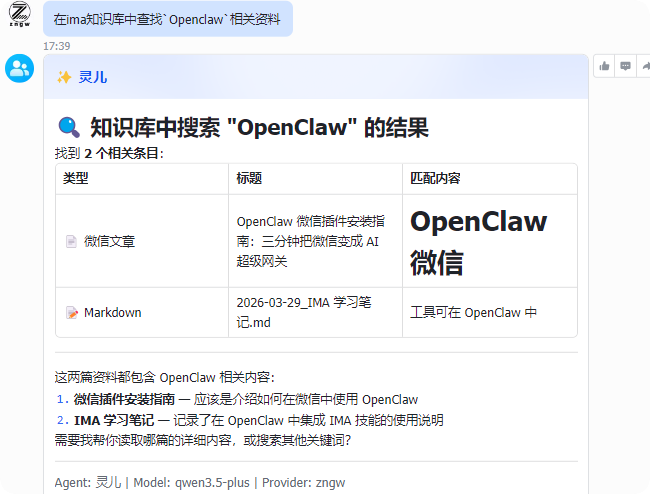Click the 17:39 message timestamp
650x494 pixels.
[57, 45]
